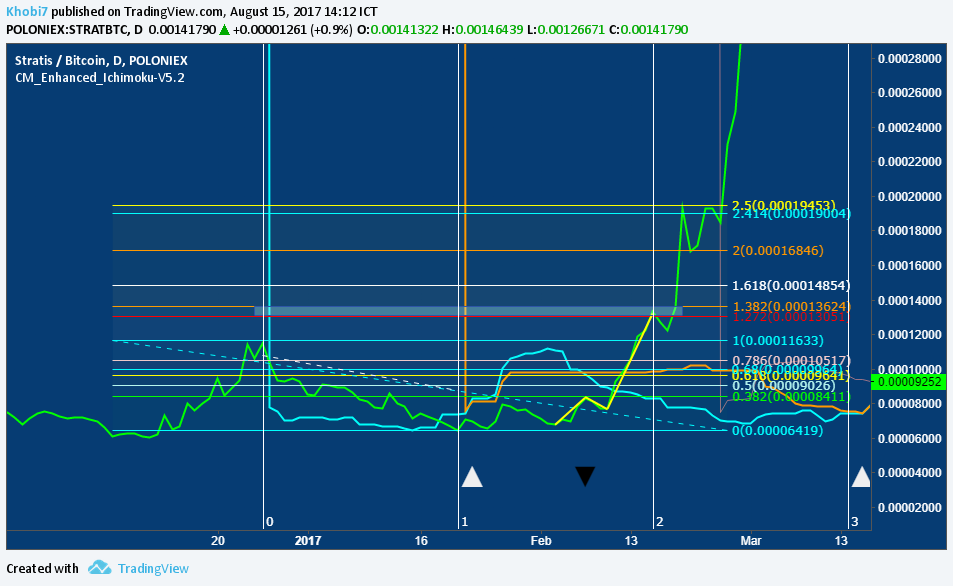Click the 0.00012000 price axis value
The image size is (953, 586).
point(909,335)
